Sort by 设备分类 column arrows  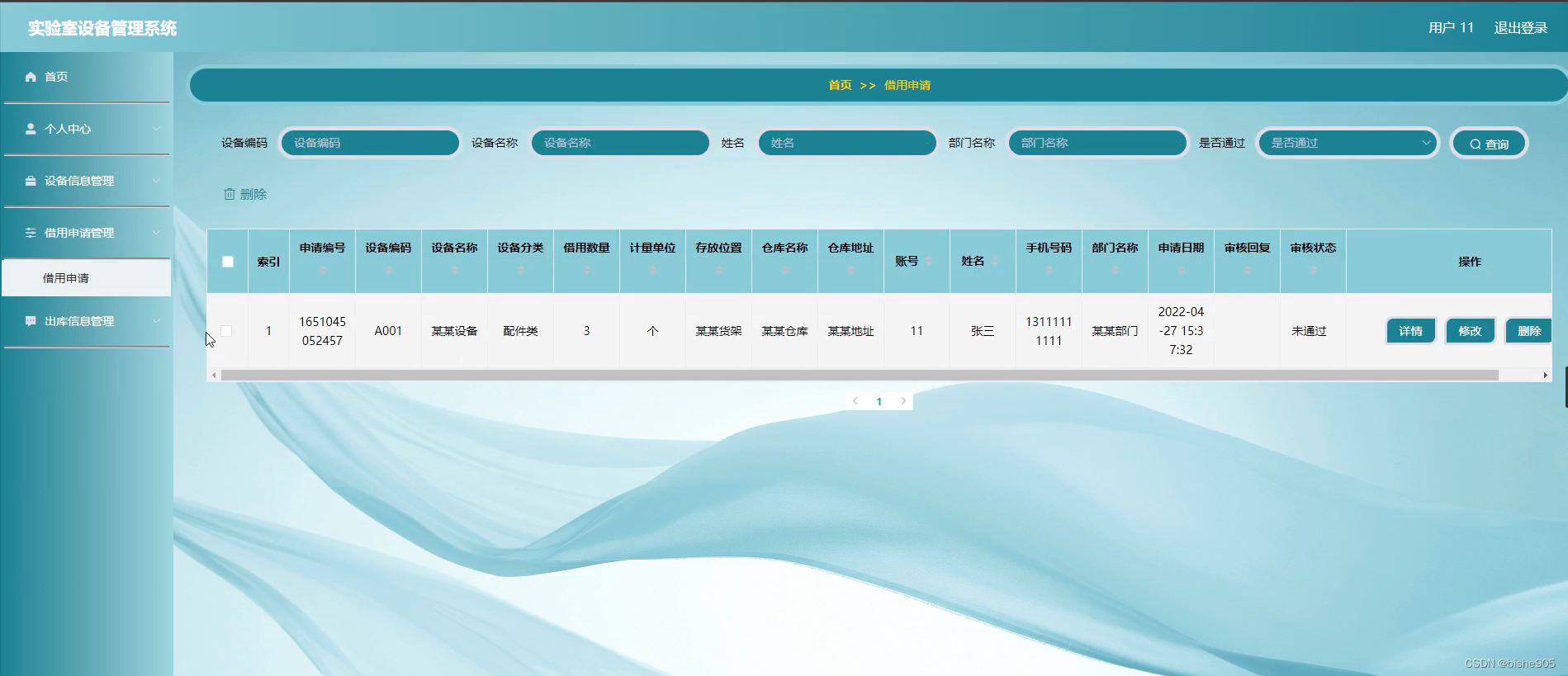pos(521,270)
